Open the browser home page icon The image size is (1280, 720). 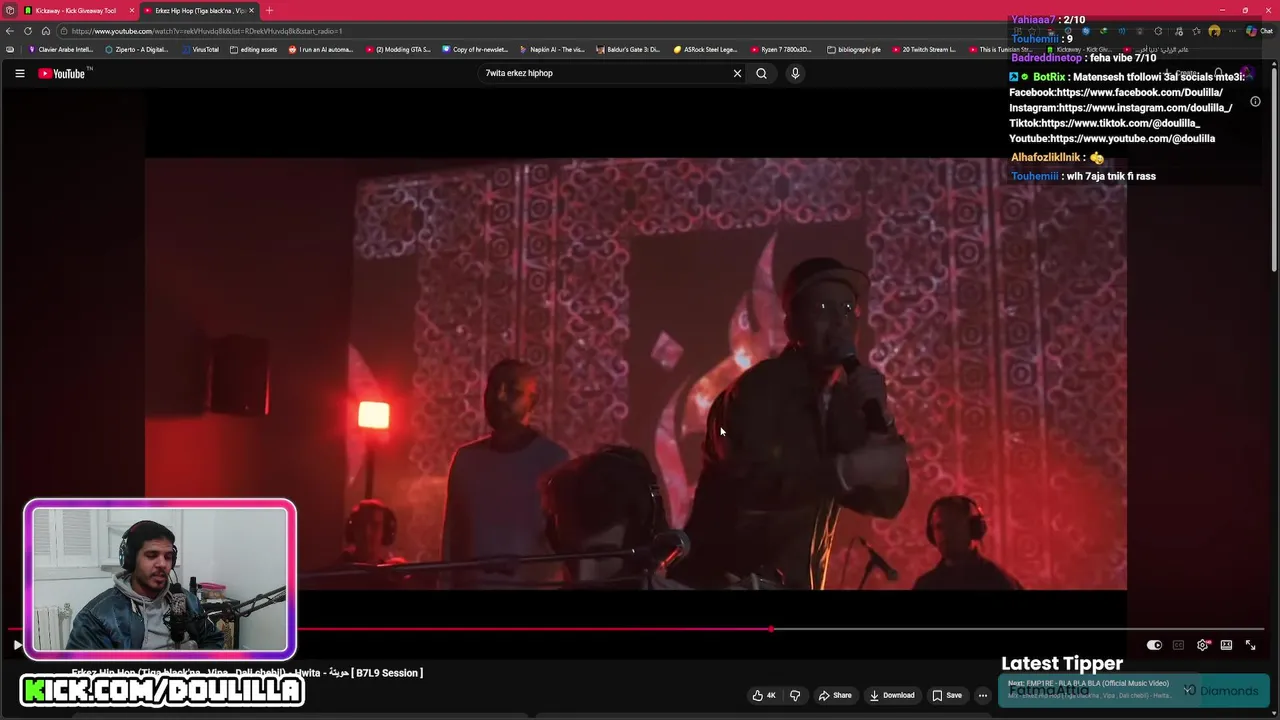coord(45,31)
